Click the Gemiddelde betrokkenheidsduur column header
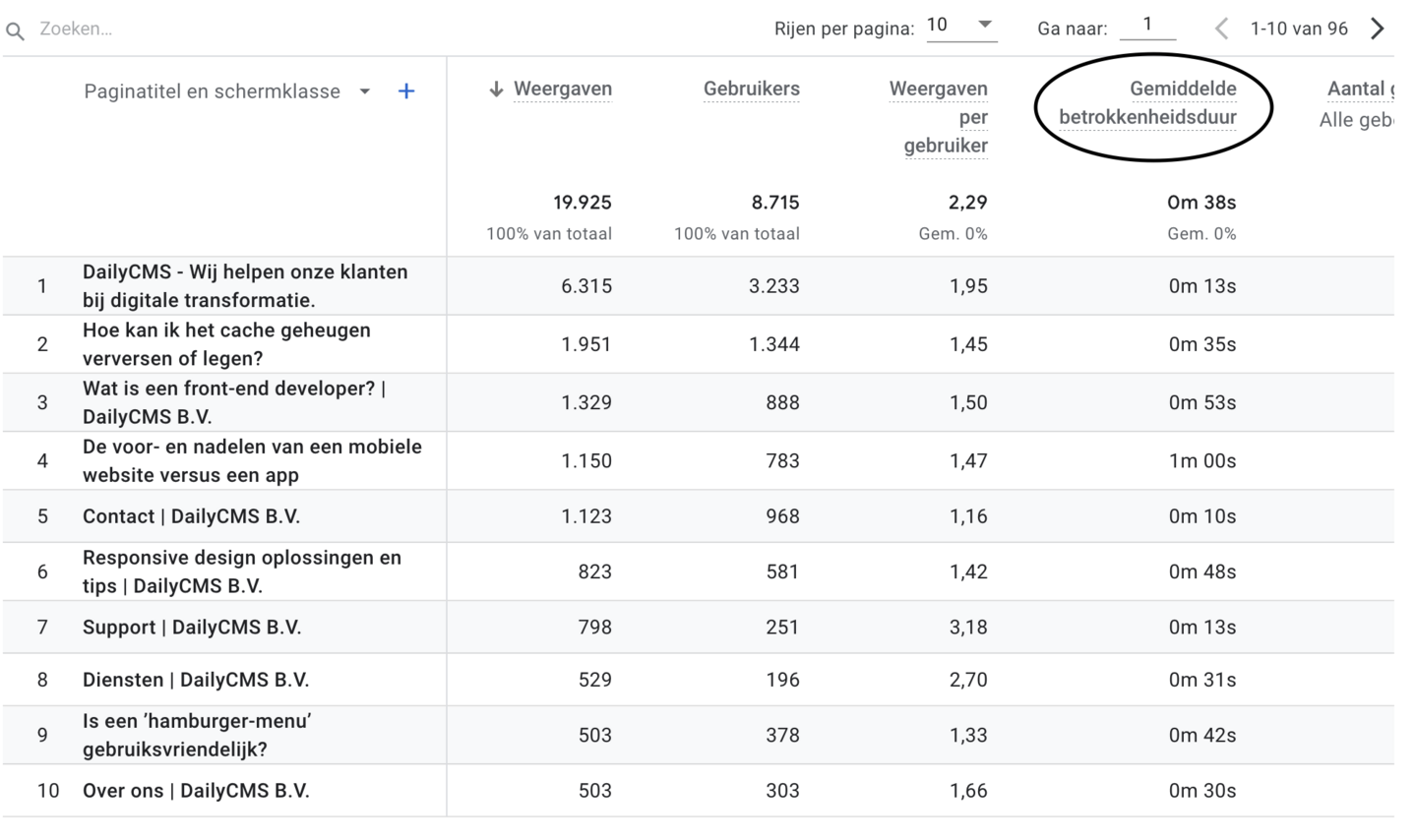 (1148, 103)
